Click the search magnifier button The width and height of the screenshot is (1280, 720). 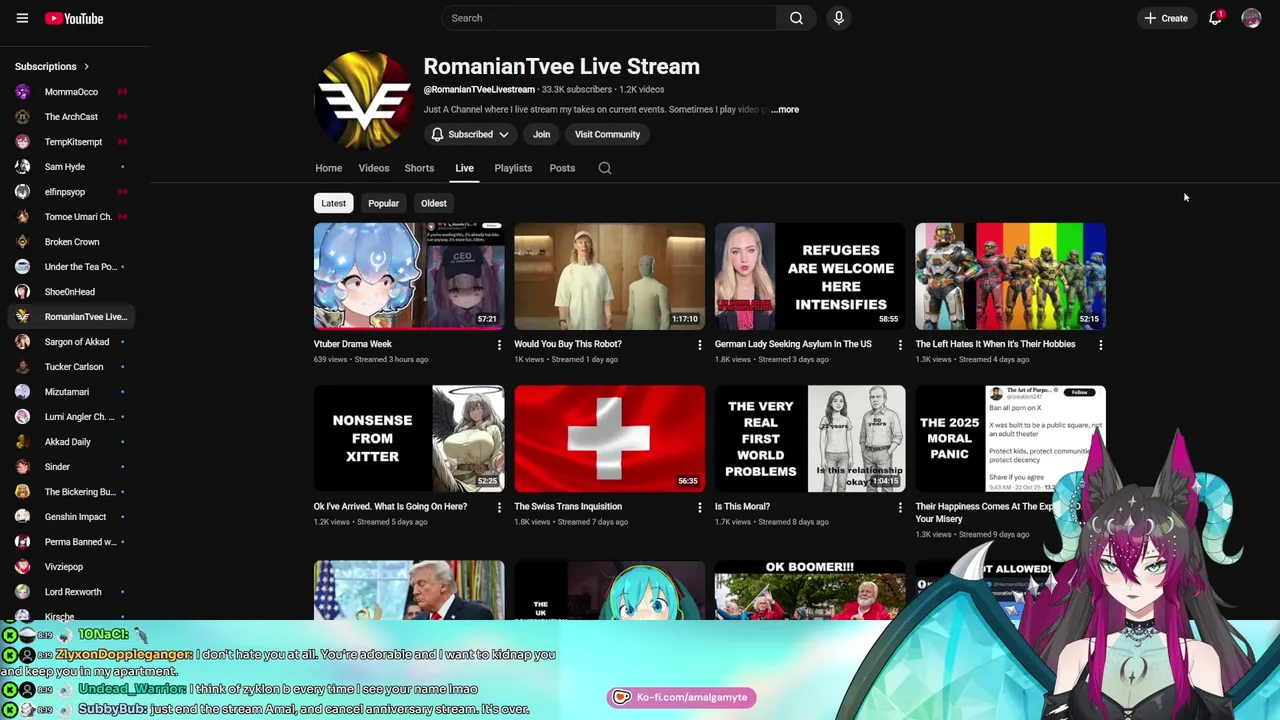796,18
